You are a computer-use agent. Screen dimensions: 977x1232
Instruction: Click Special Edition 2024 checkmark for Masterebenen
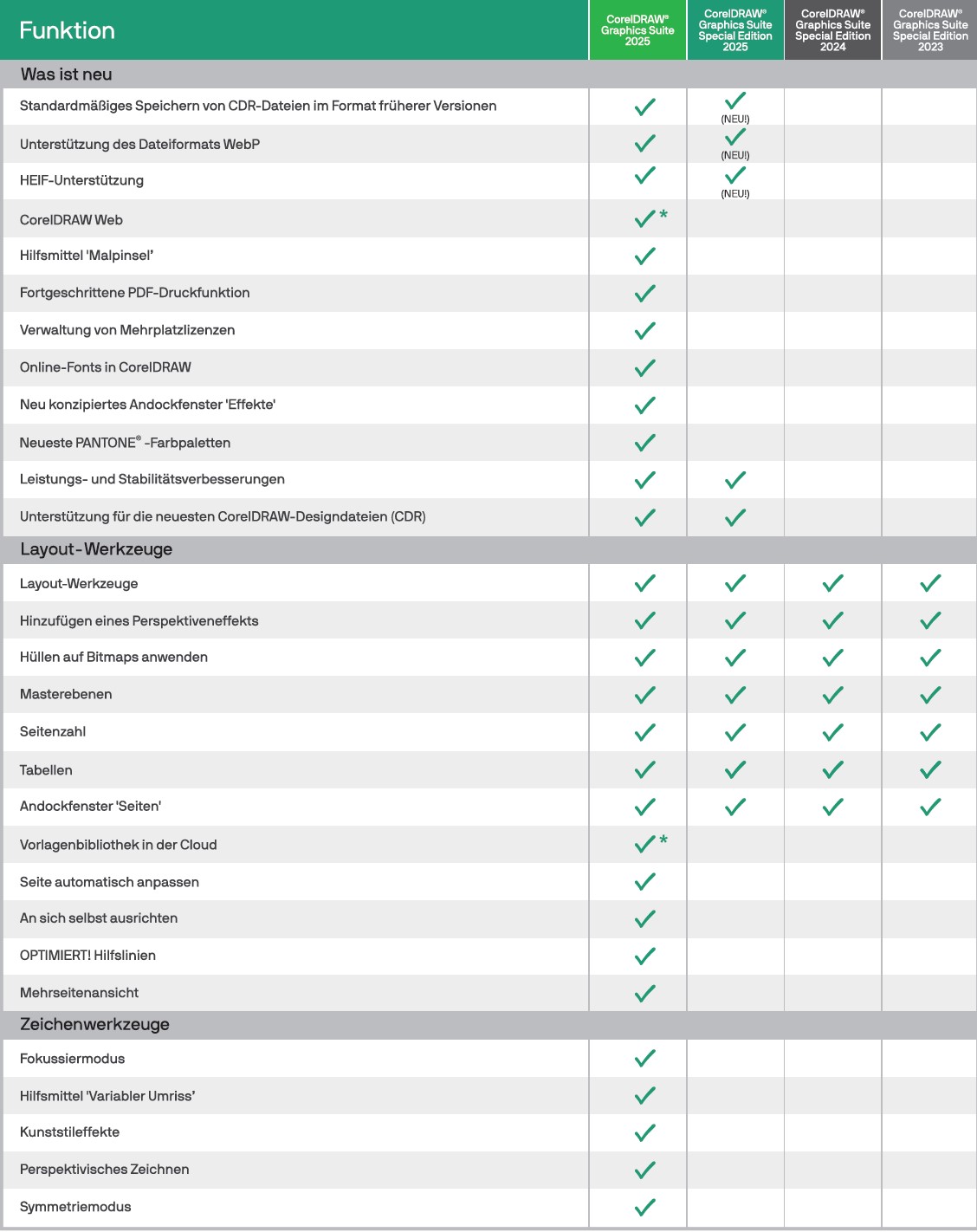833,695
